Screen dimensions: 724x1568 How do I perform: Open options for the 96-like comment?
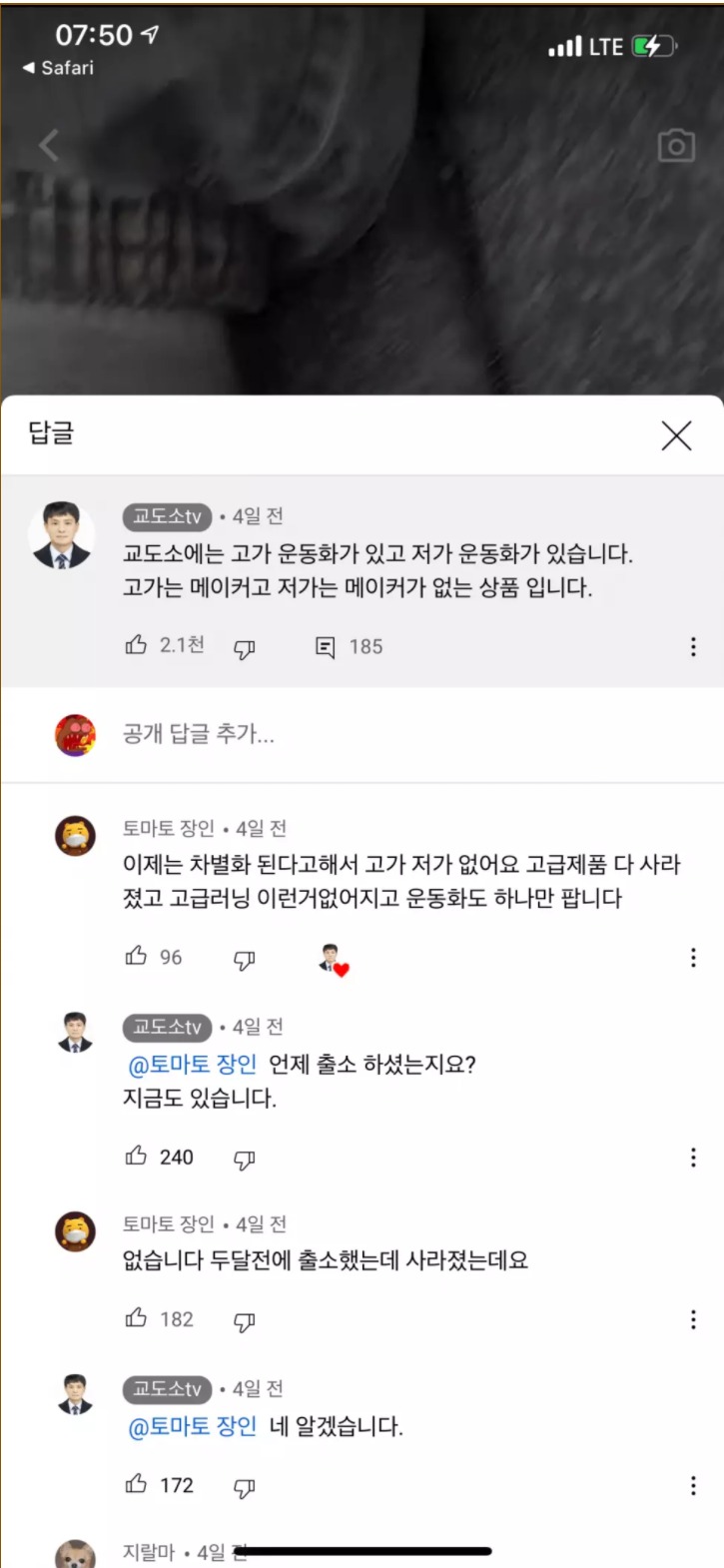point(693,958)
